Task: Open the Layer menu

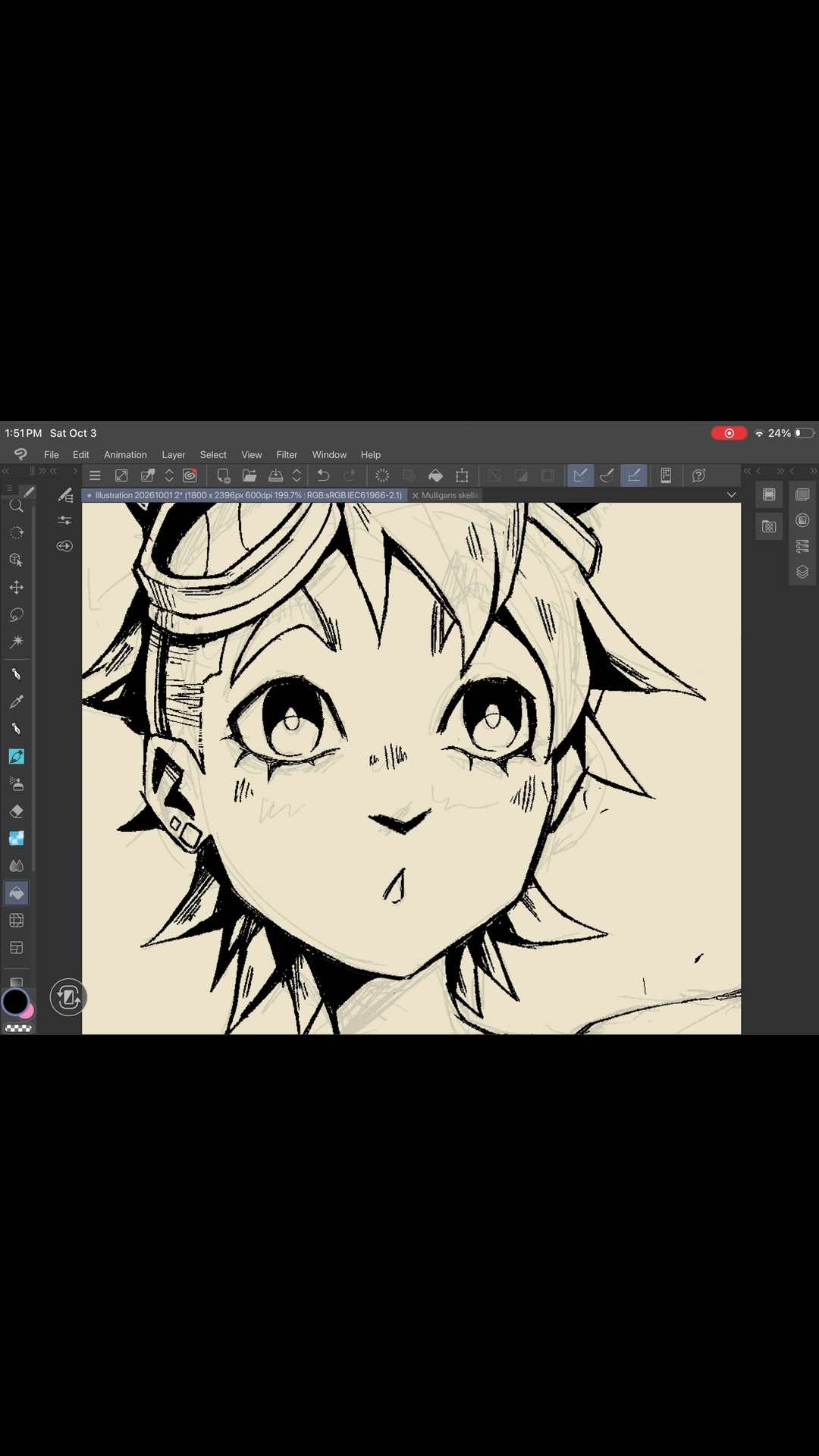Action: 174,455
